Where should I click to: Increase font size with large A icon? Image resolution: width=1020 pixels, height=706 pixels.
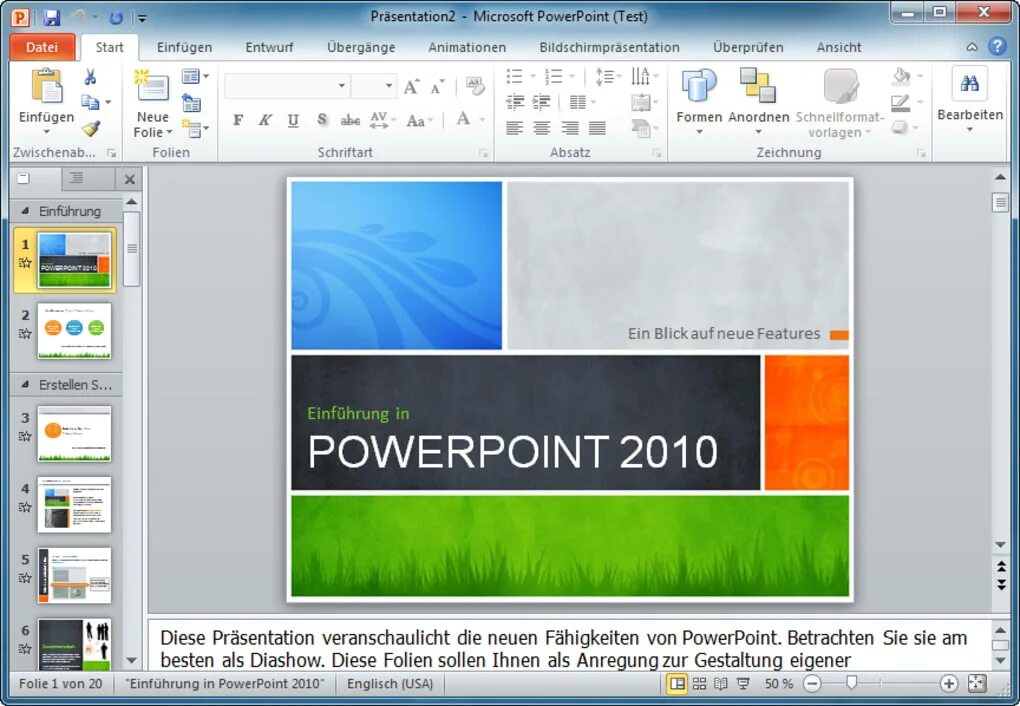click(x=411, y=87)
